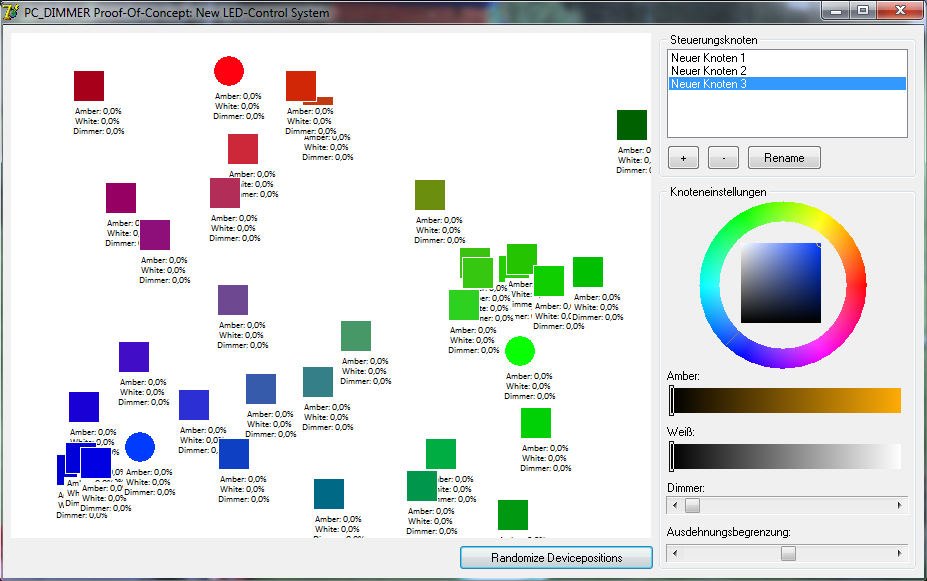Image resolution: width=927 pixels, height=581 pixels.
Task: Click the Dimmer scrollbar right arrow
Action: (900, 506)
